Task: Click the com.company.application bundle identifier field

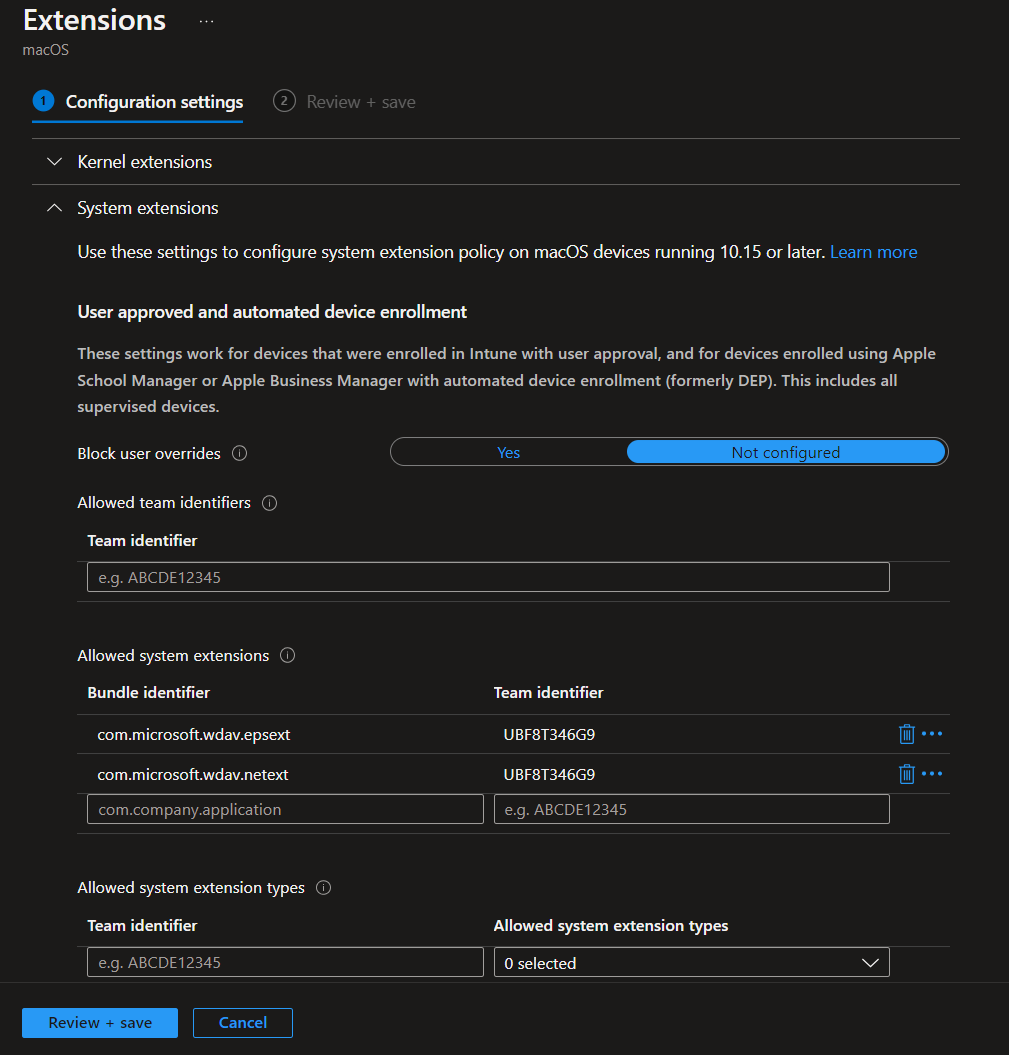Action: [285, 810]
